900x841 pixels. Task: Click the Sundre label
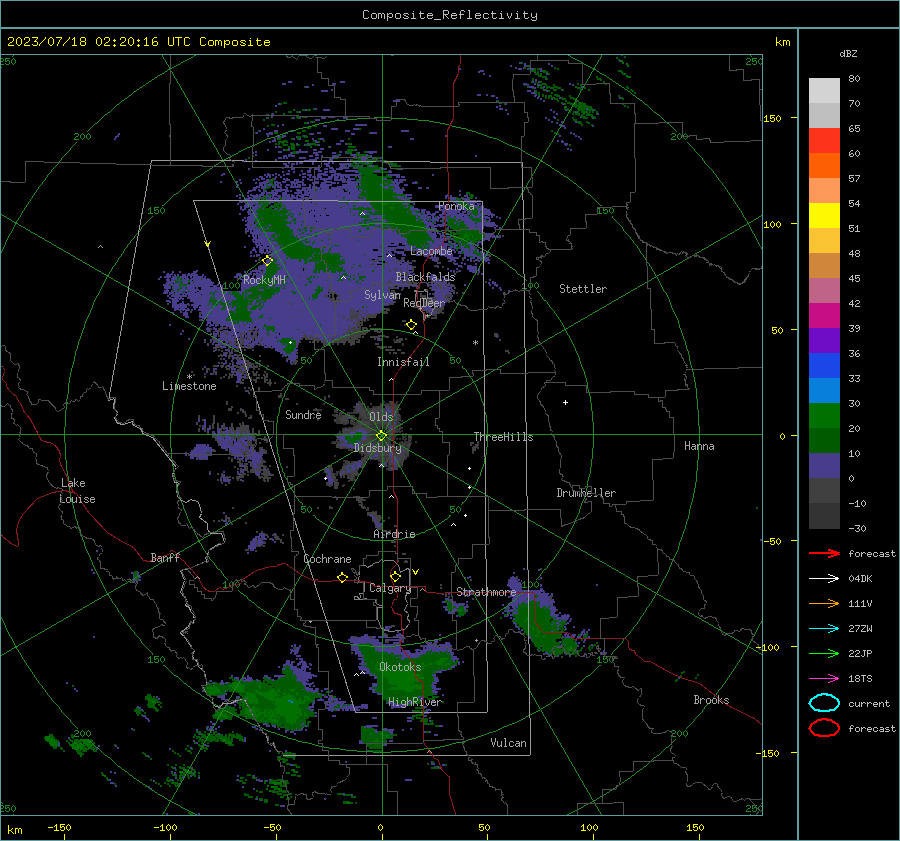(303, 415)
